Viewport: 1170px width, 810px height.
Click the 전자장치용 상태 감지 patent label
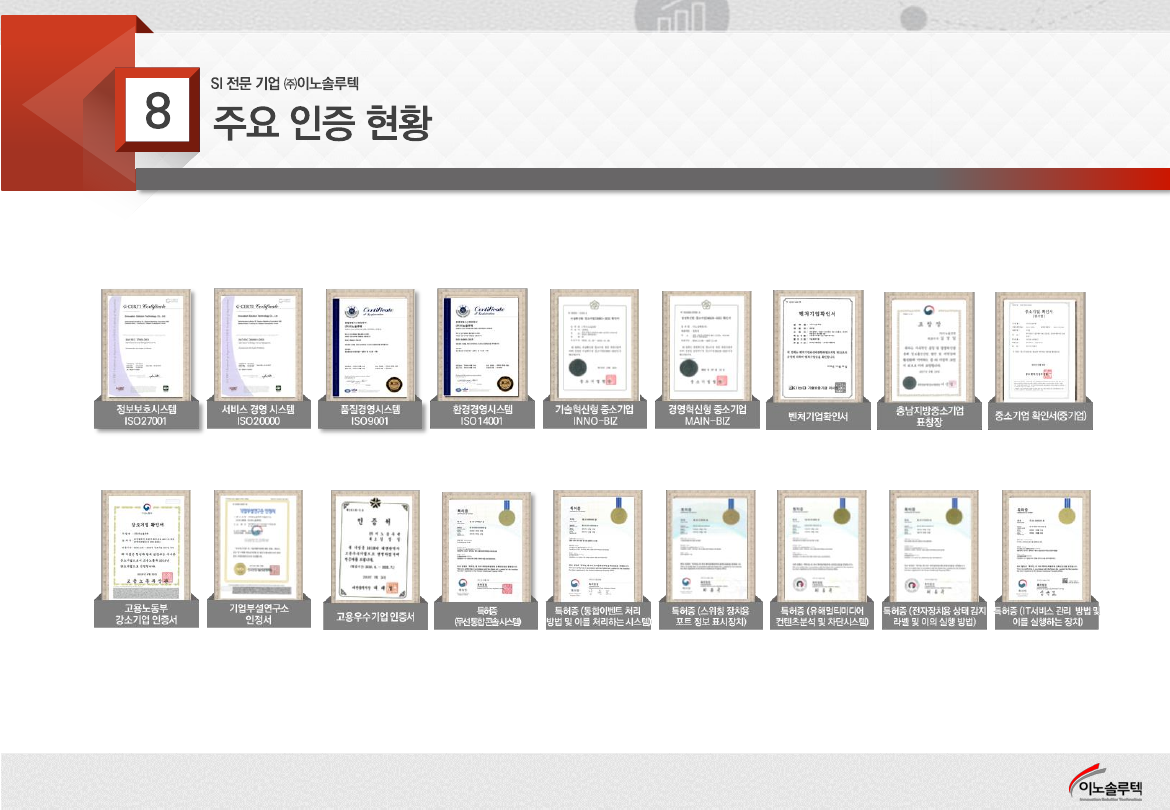click(x=932, y=616)
